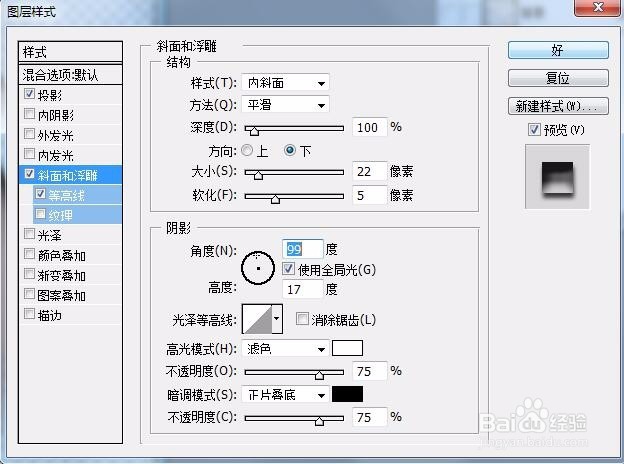Open the 渐变叠加 settings row
Viewport: 624px width, 464px height.
pos(70,275)
